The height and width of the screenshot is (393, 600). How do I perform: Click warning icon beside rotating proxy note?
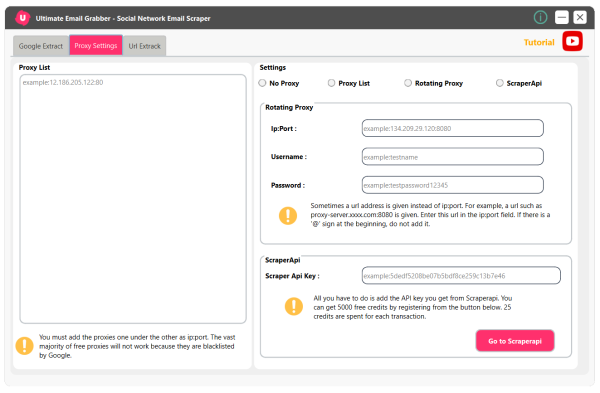(288, 215)
